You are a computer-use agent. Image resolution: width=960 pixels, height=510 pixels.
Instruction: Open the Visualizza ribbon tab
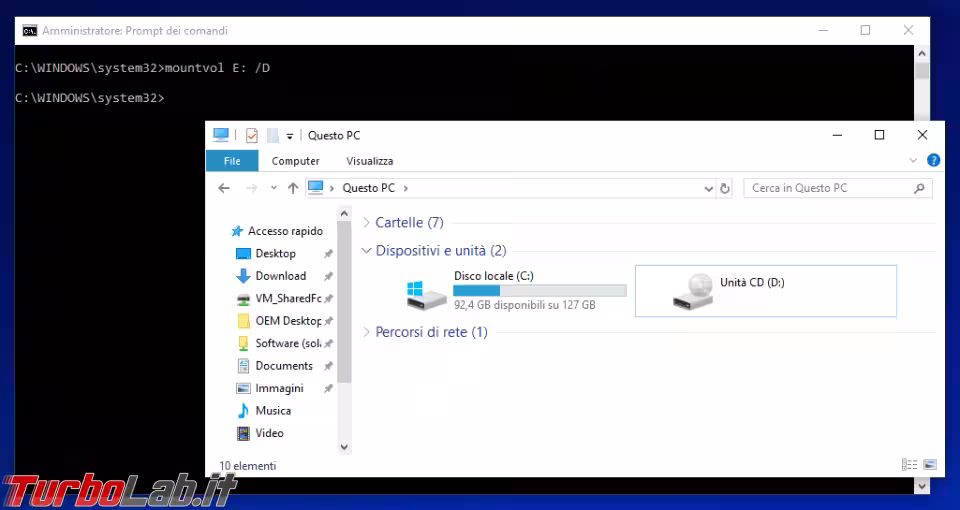point(370,161)
